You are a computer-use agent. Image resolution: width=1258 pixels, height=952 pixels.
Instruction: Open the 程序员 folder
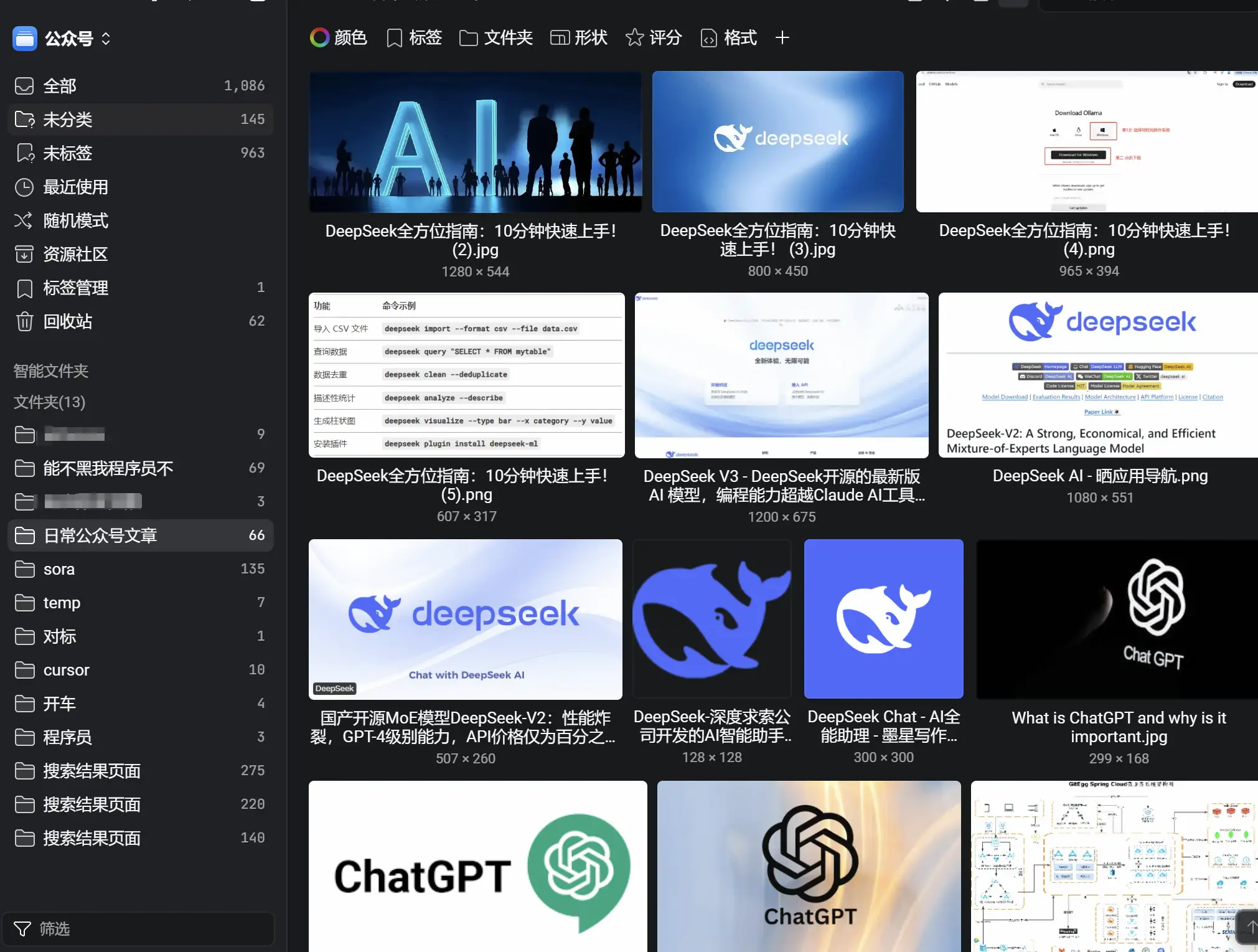(x=140, y=737)
